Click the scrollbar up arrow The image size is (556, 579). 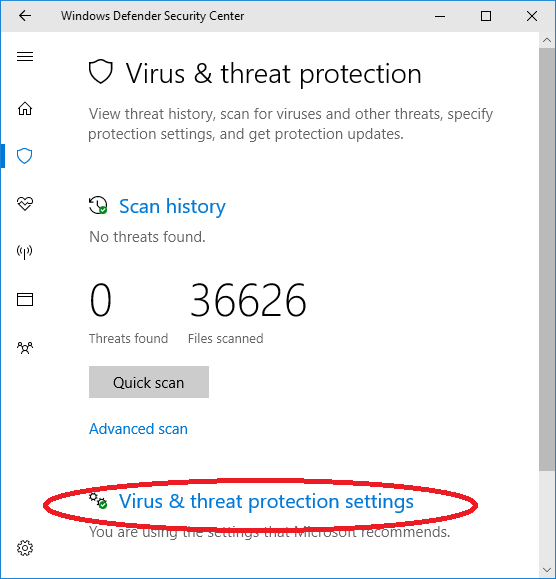click(547, 40)
